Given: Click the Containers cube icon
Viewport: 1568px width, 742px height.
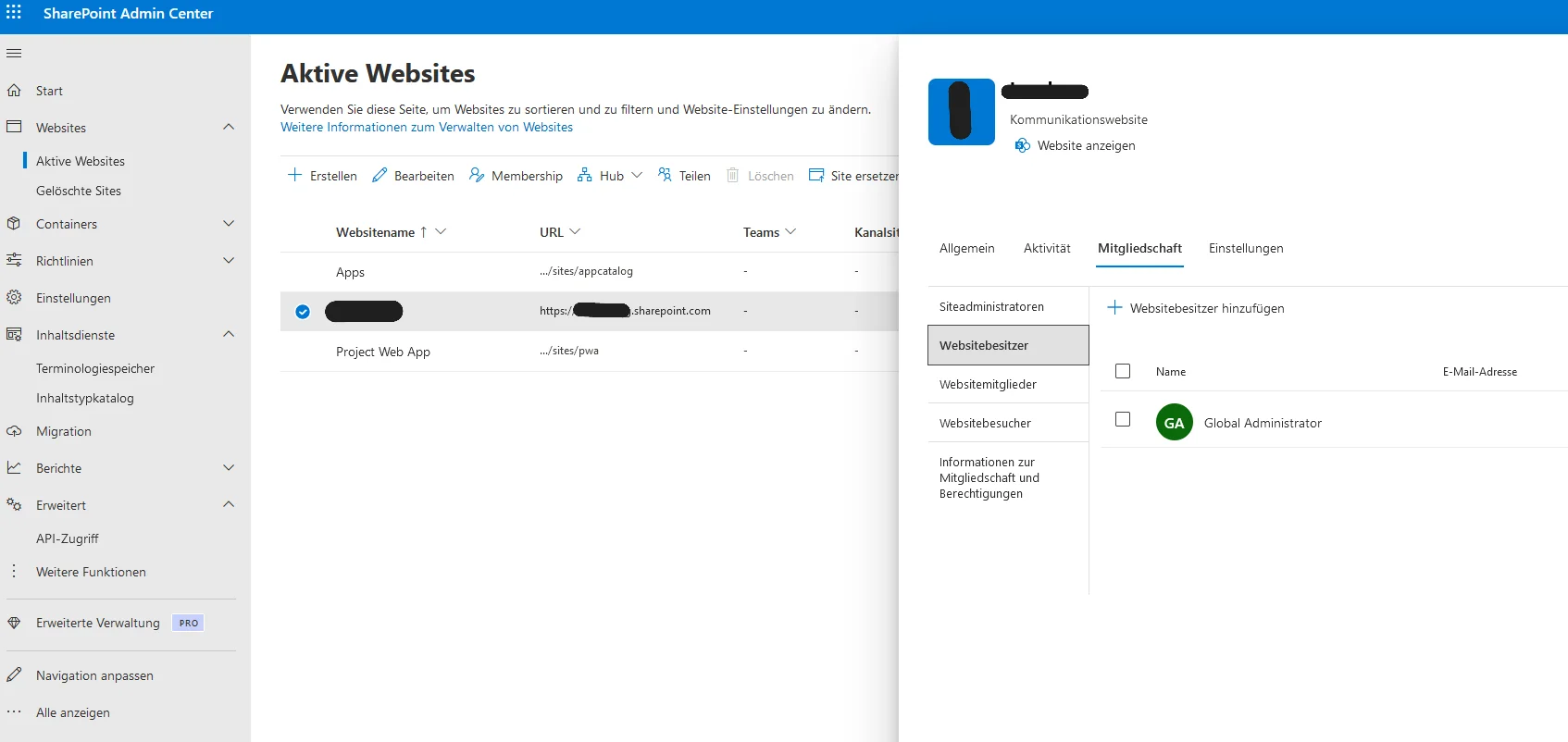Looking at the screenshot, I should click(x=14, y=223).
